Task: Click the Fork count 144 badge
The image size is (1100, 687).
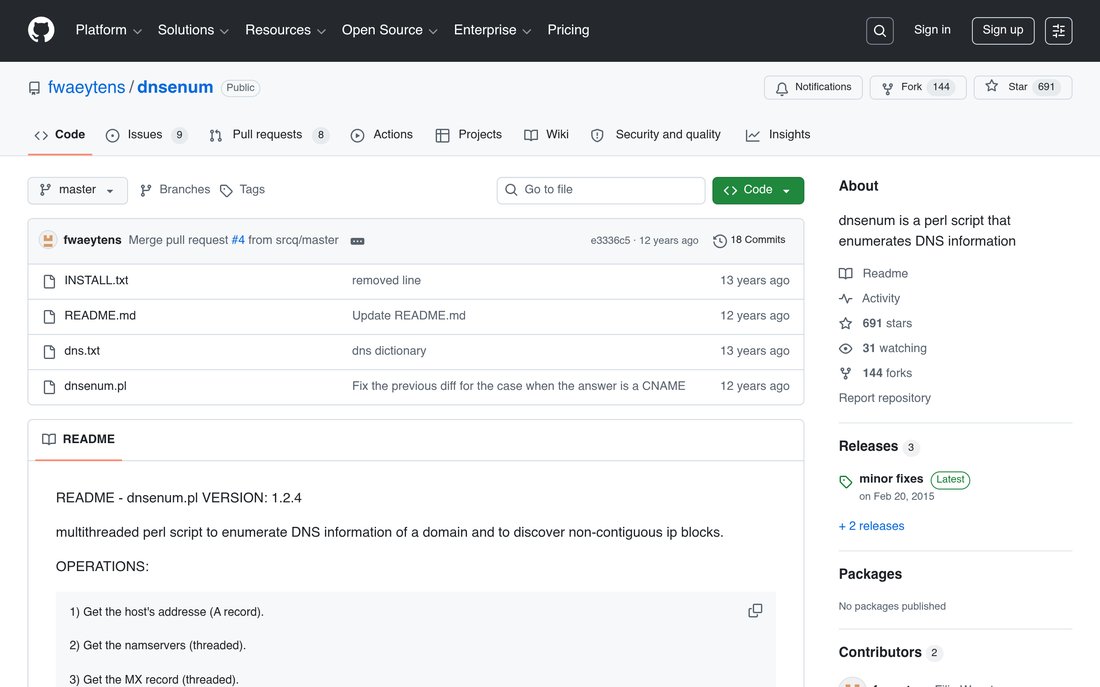Action: coord(941,87)
